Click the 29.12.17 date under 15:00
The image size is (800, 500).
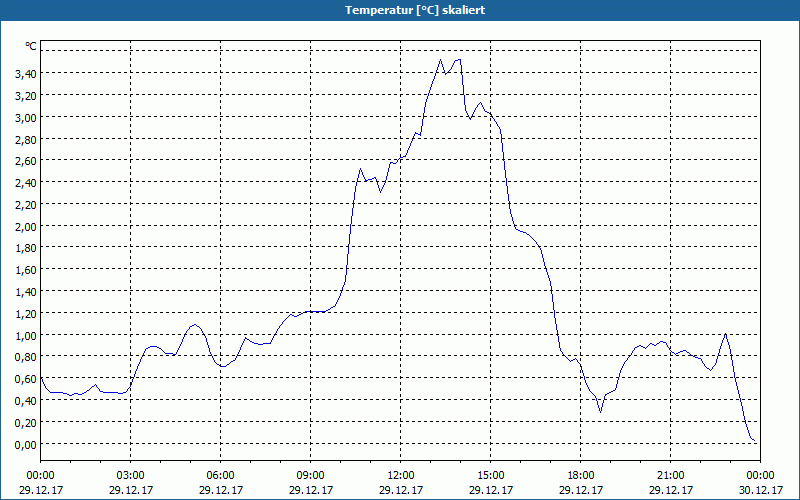[x=490, y=490]
